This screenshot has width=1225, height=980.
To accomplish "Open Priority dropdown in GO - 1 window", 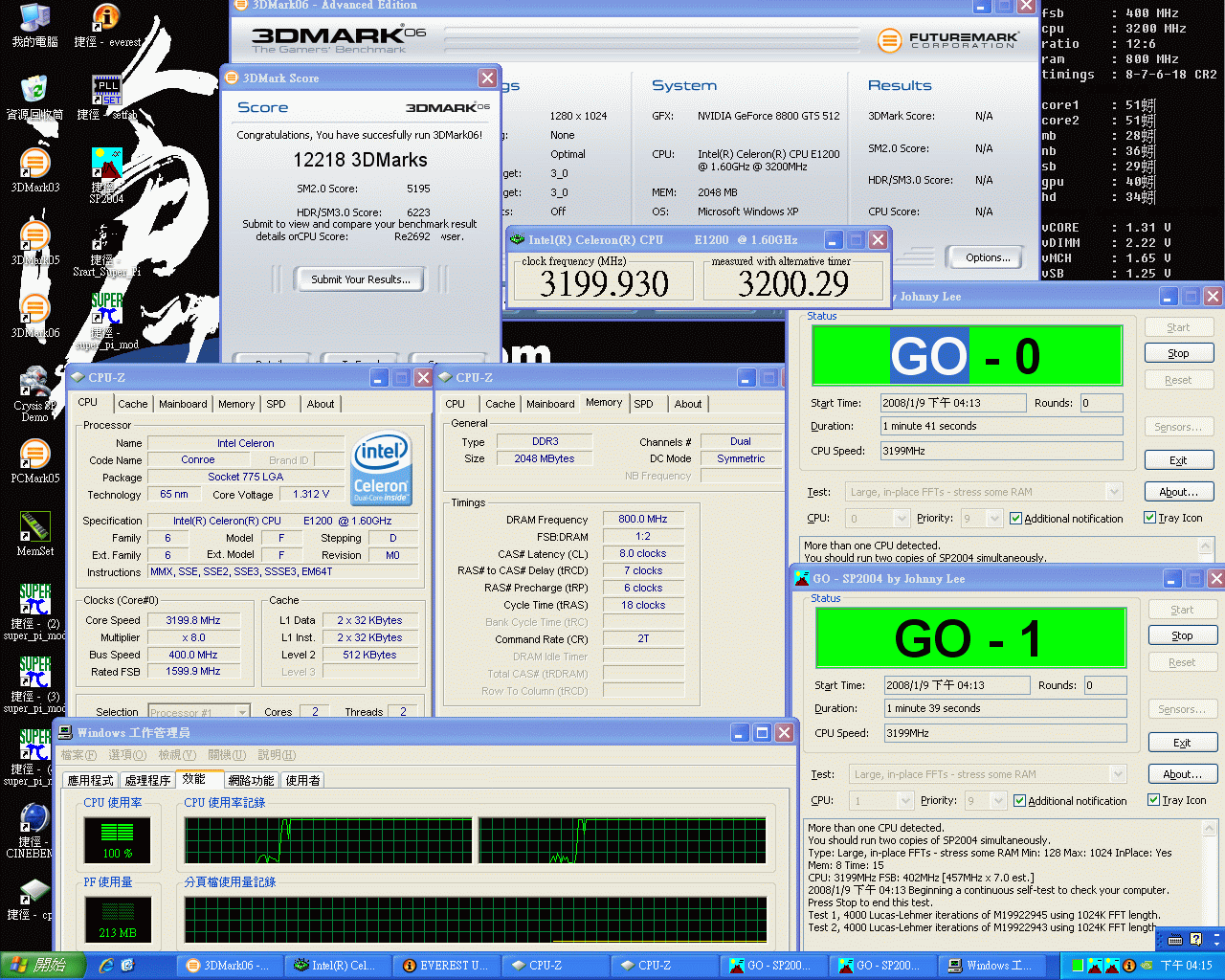I will pos(986,800).
